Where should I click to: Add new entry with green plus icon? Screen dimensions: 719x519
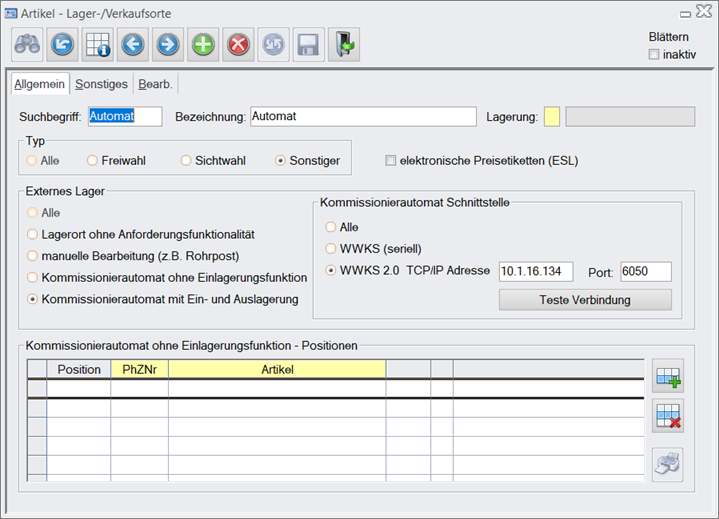203,45
